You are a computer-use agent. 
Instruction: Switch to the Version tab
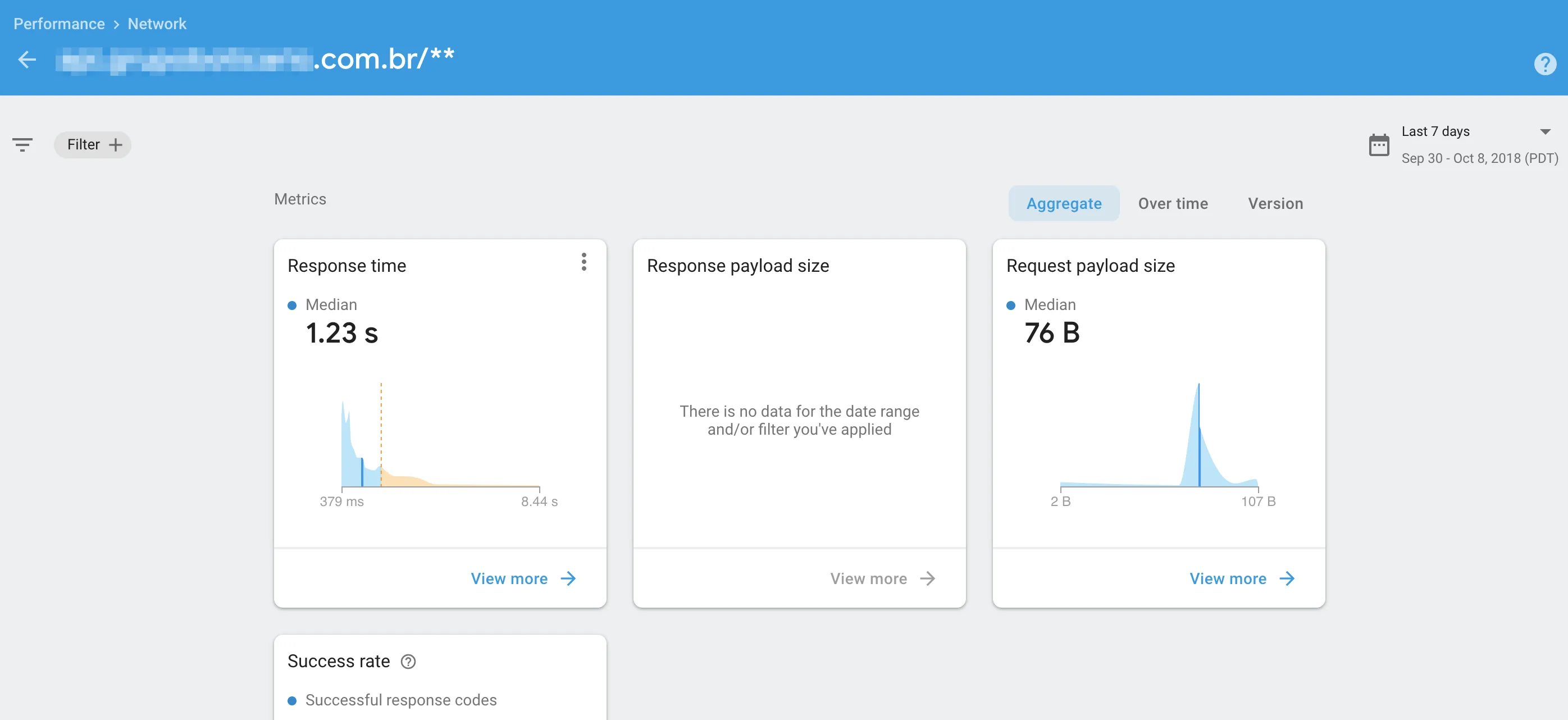click(x=1275, y=203)
